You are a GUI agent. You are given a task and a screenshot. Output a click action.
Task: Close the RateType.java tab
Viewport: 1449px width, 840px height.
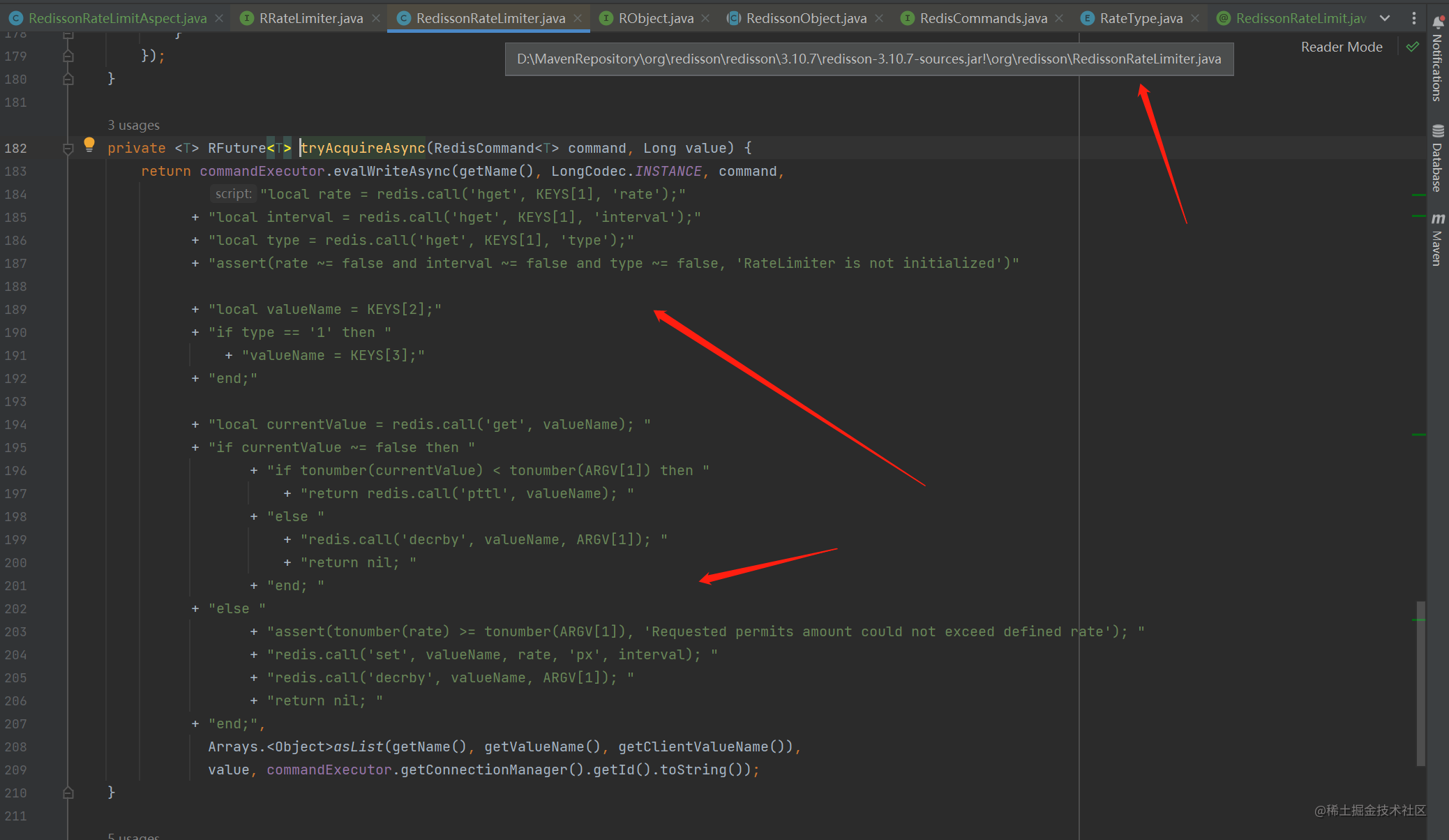click(x=1195, y=18)
